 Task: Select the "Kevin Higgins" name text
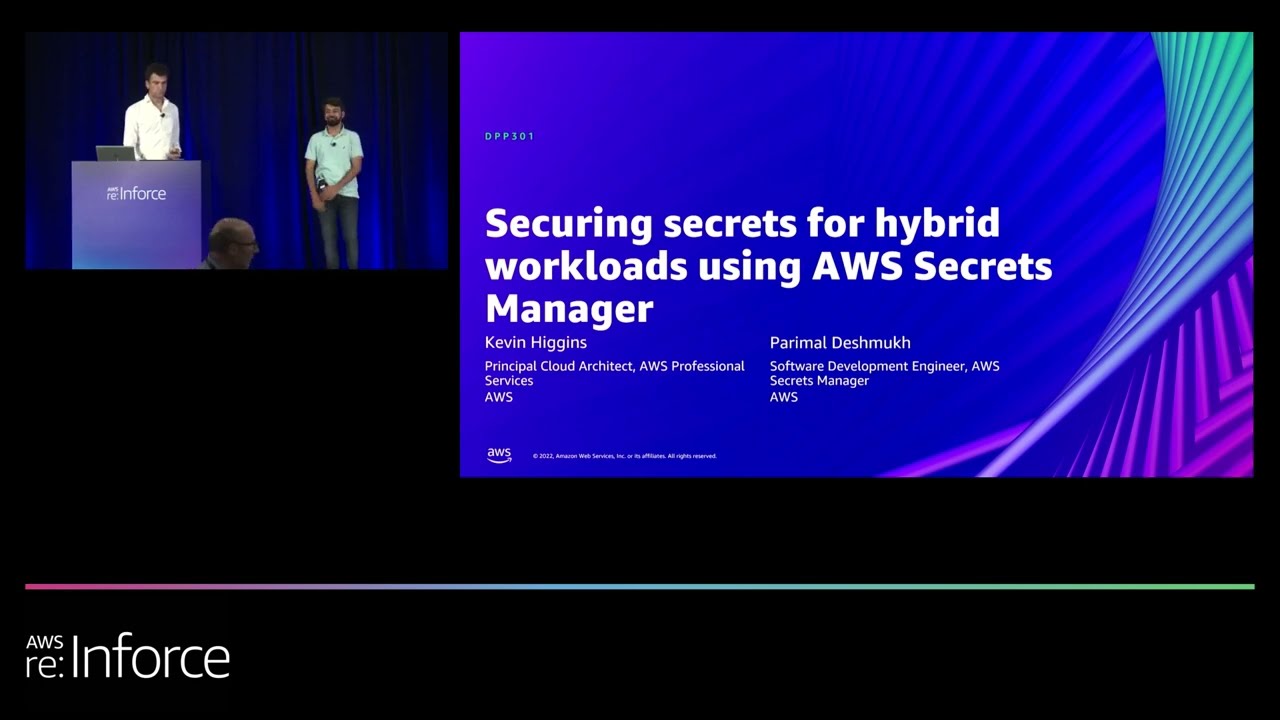click(536, 342)
